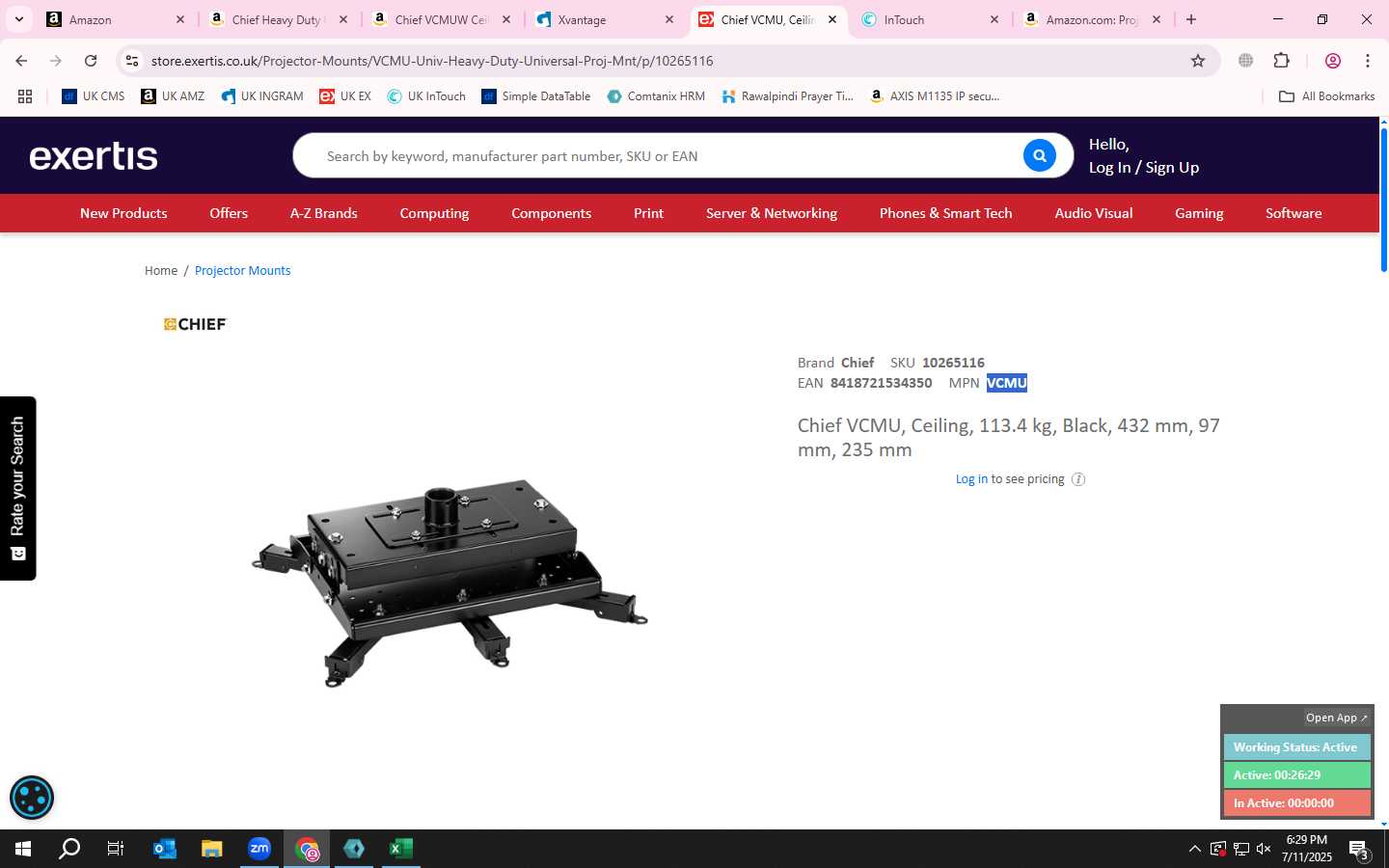Open the Gaming menu
Image resolution: width=1389 pixels, height=868 pixels.
pyautogui.click(x=1199, y=213)
